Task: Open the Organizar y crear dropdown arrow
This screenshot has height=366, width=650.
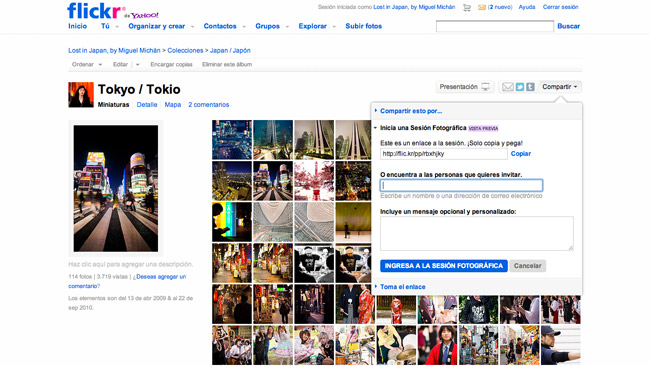Action: point(192,27)
